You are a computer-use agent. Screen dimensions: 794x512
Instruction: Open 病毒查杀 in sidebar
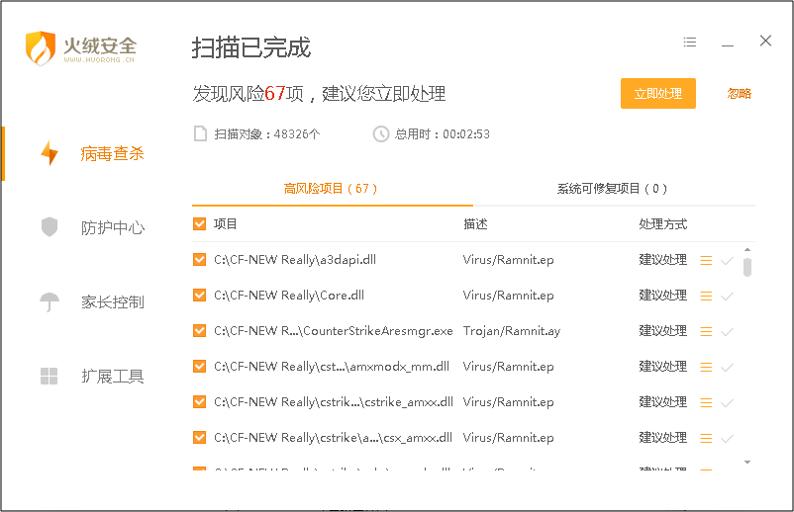pos(112,153)
